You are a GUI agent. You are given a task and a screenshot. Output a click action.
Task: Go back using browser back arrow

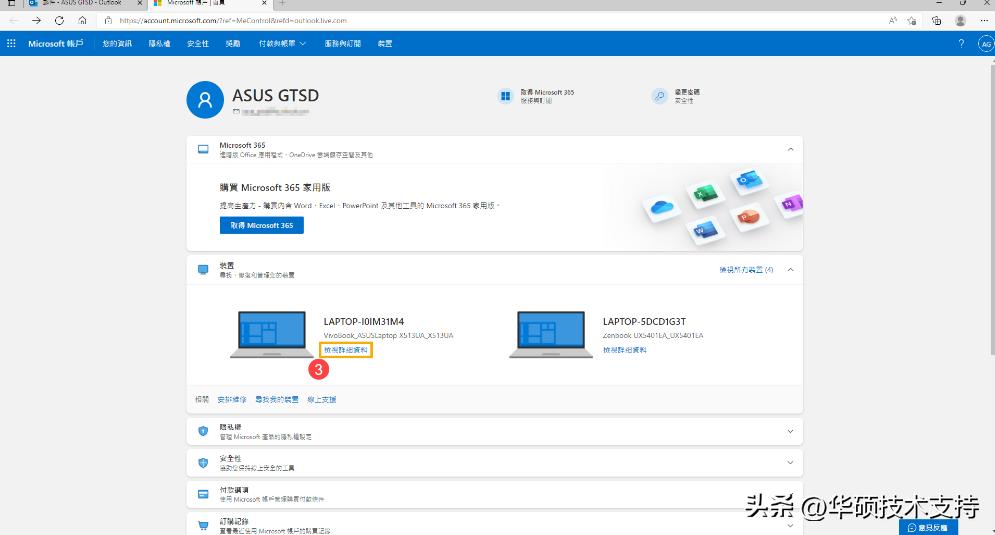pyautogui.click(x=14, y=20)
